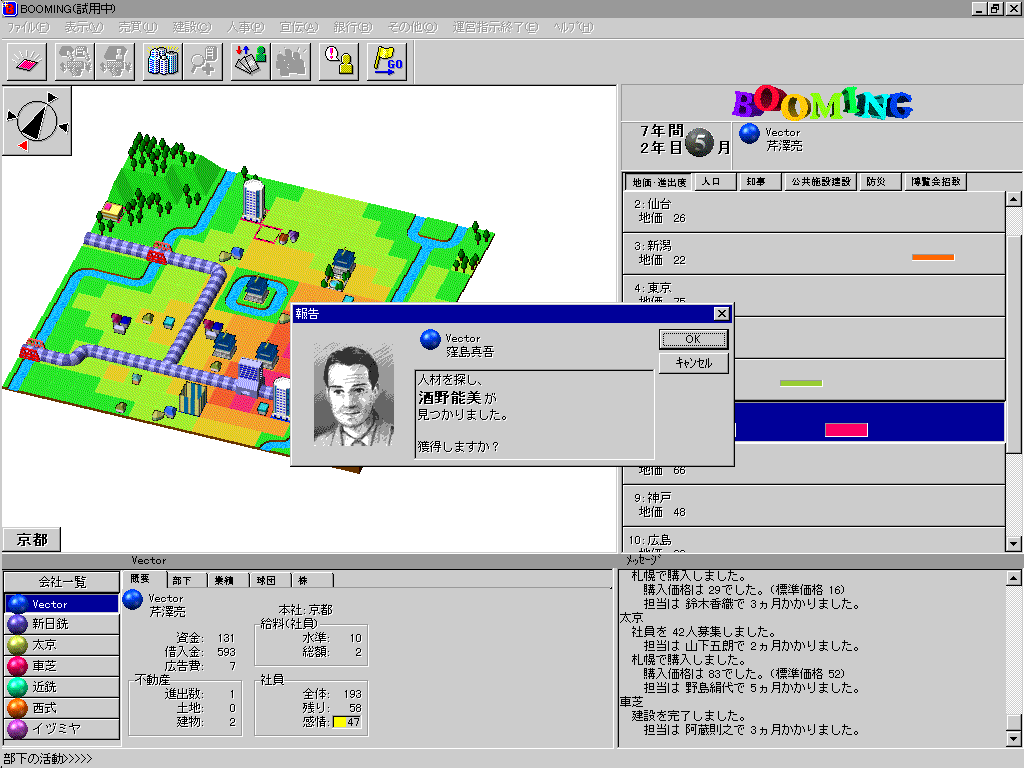
Task: Select 近銑 in company list
Action: click(62, 687)
